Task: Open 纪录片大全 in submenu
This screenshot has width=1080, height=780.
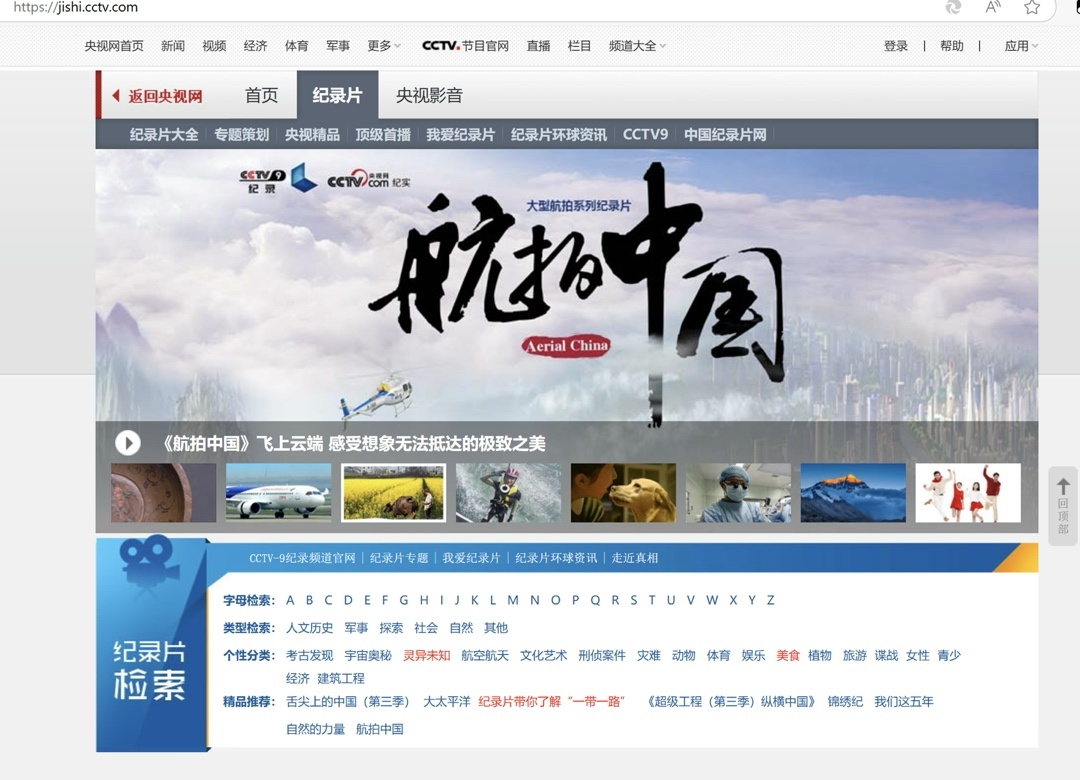Action: 164,134
